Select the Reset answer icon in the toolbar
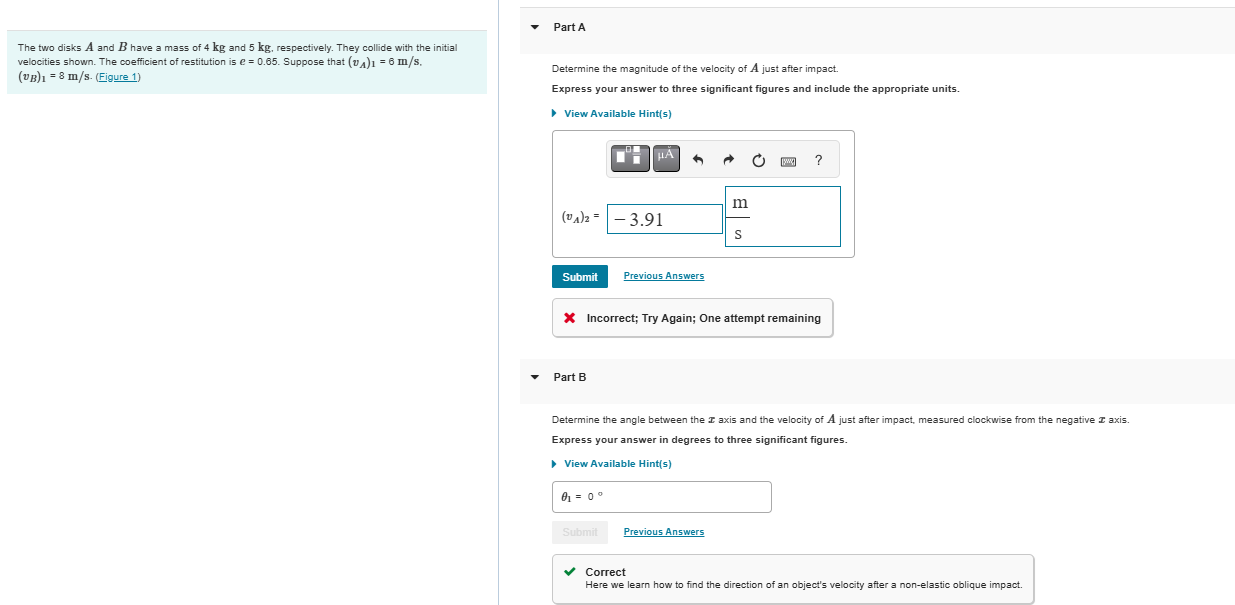Image resolution: width=1235 pixels, height=605 pixels. tap(758, 158)
